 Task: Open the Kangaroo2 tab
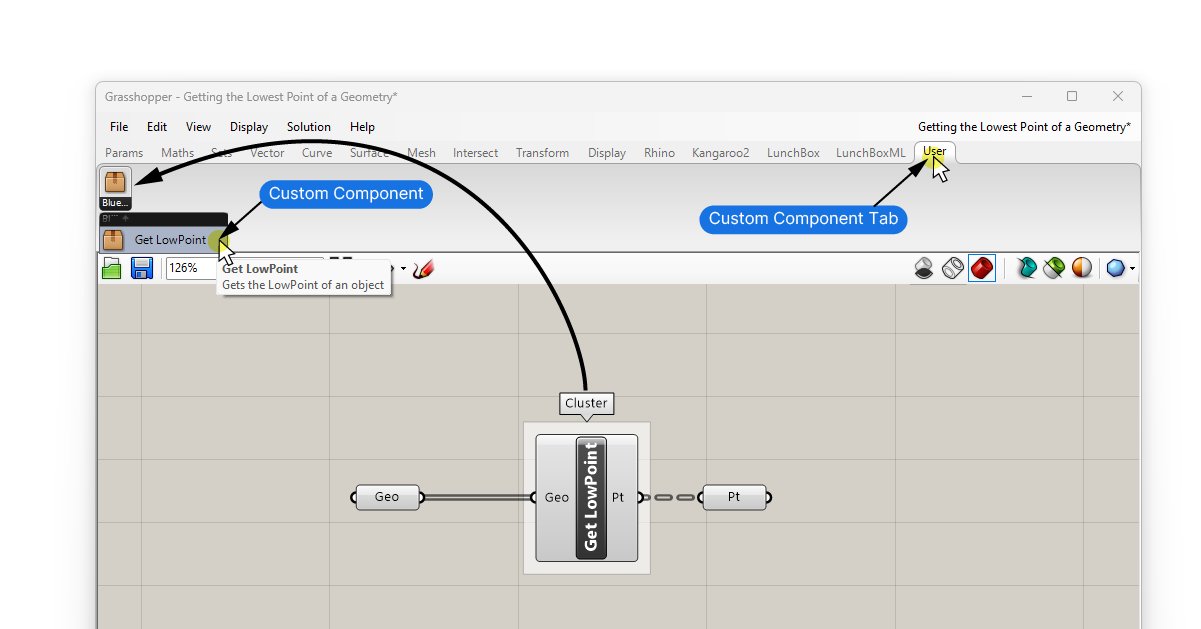pos(720,152)
